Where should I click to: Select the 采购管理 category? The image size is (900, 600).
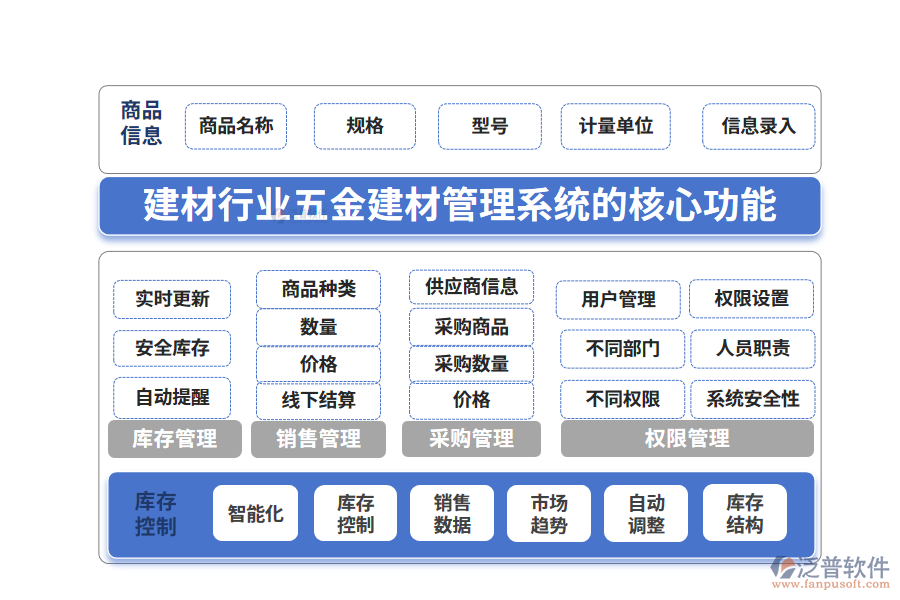click(x=471, y=438)
